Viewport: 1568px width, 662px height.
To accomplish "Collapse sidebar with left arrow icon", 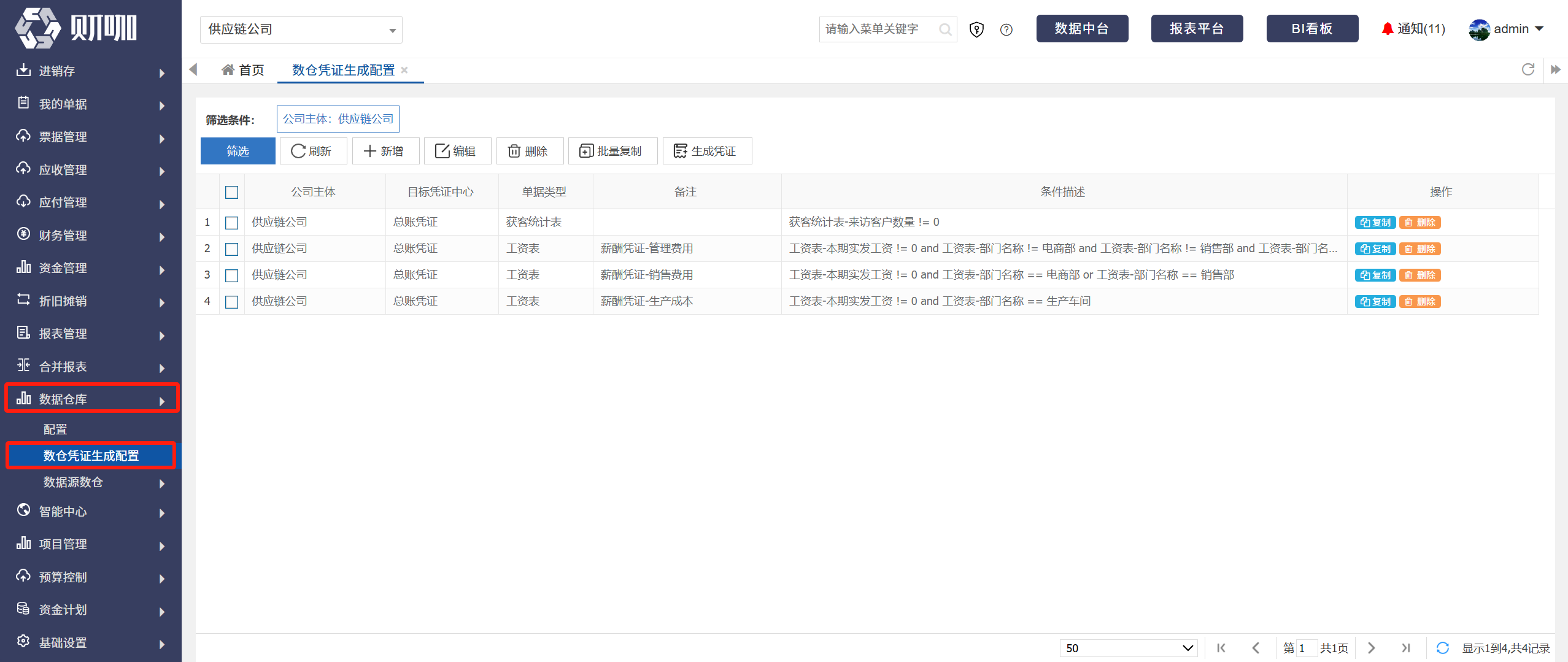I will (x=193, y=69).
